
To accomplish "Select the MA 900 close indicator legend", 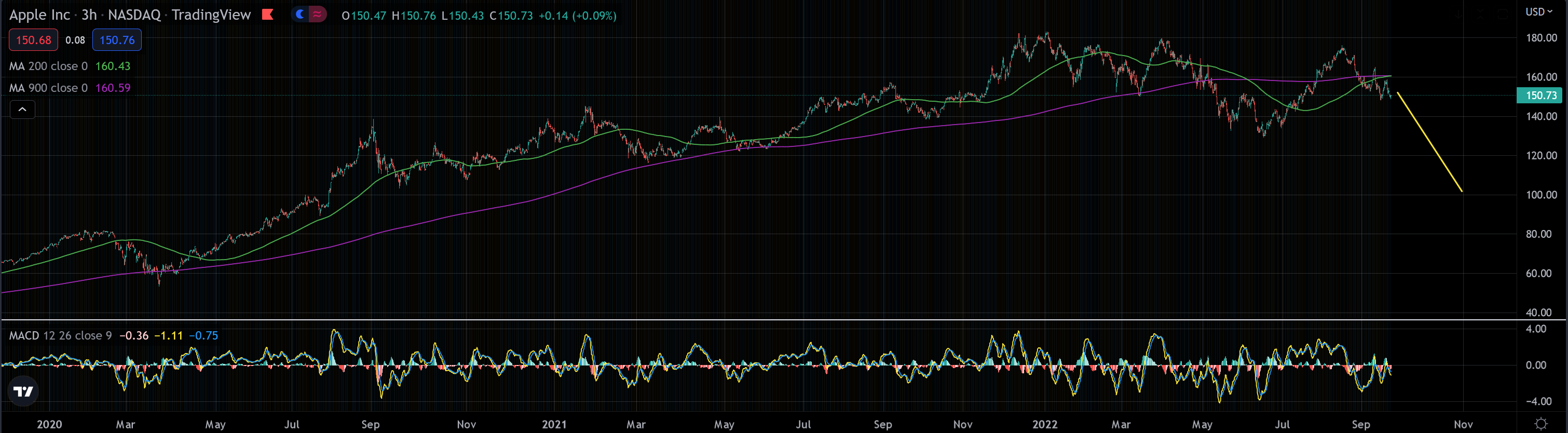I will pyautogui.click(x=48, y=88).
